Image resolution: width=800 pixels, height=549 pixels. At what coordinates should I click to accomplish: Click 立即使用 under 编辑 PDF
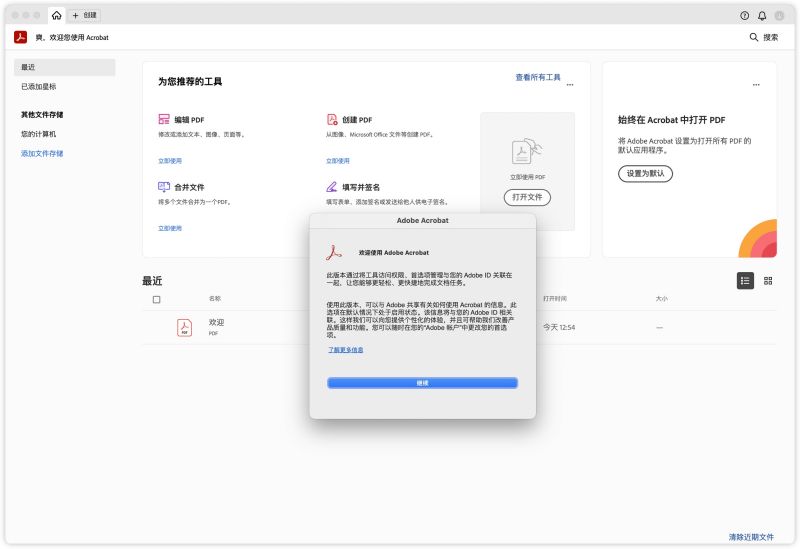170,161
